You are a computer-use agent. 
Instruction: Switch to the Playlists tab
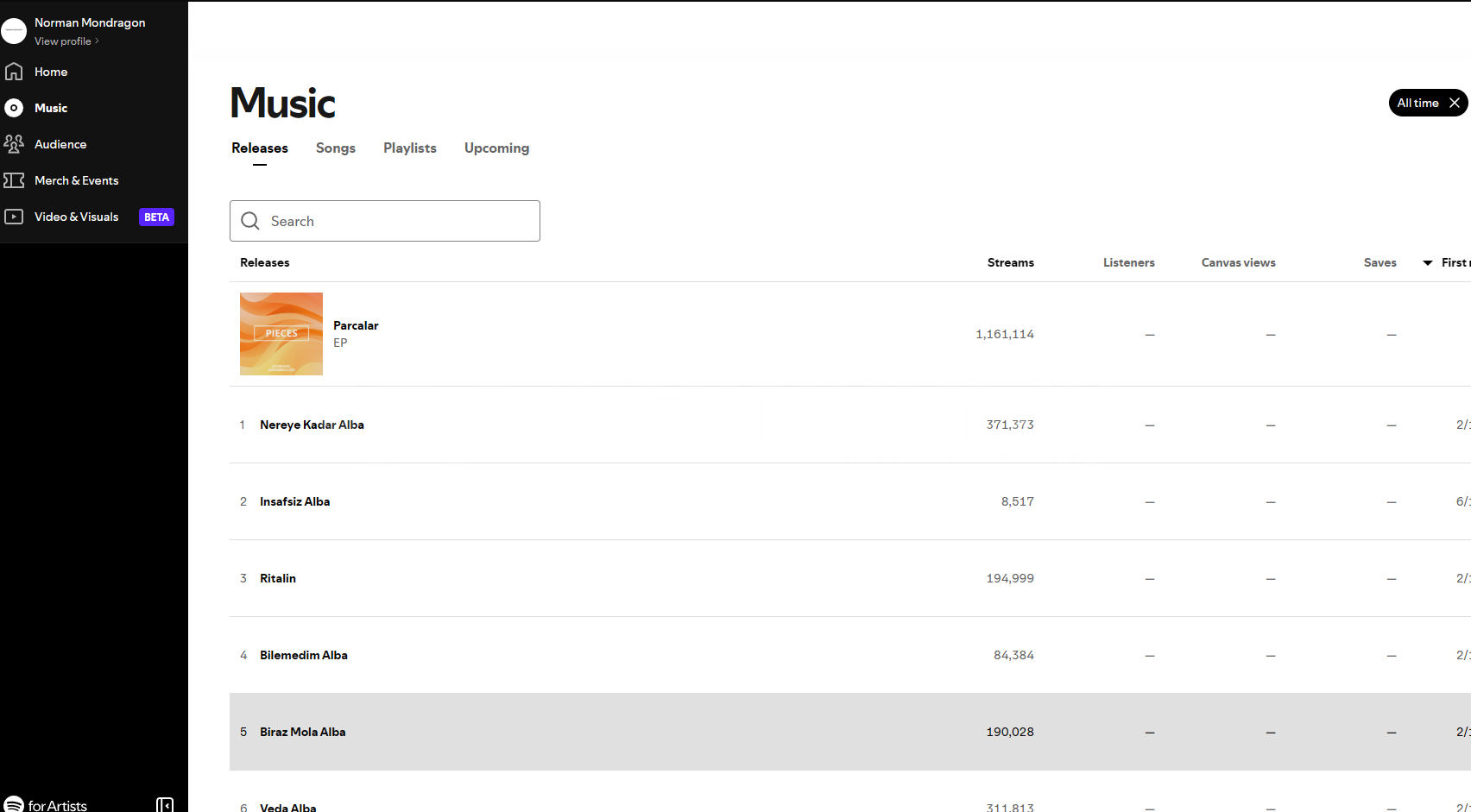point(409,148)
